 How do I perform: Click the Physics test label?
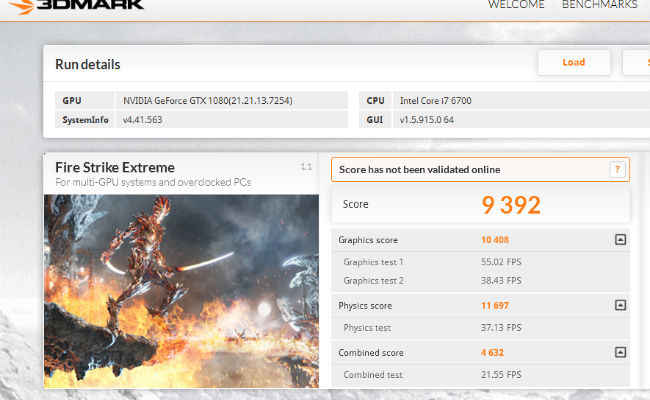pyautogui.click(x=367, y=328)
